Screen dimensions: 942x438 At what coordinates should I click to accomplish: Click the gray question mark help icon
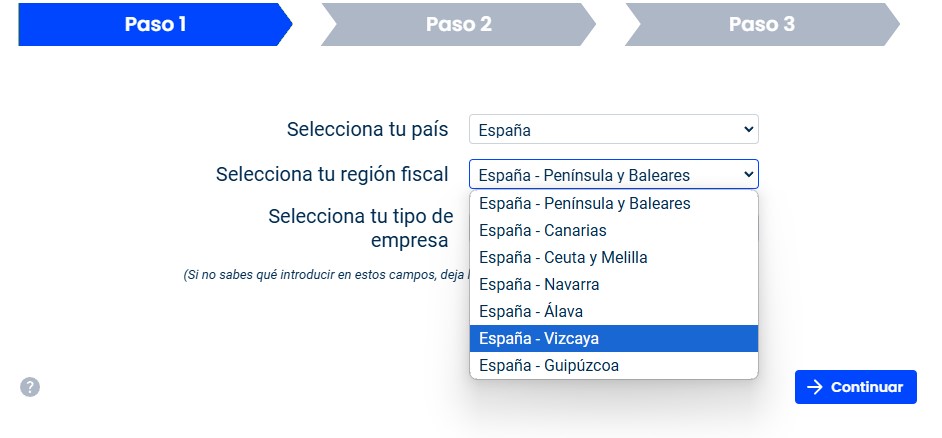coord(30,387)
